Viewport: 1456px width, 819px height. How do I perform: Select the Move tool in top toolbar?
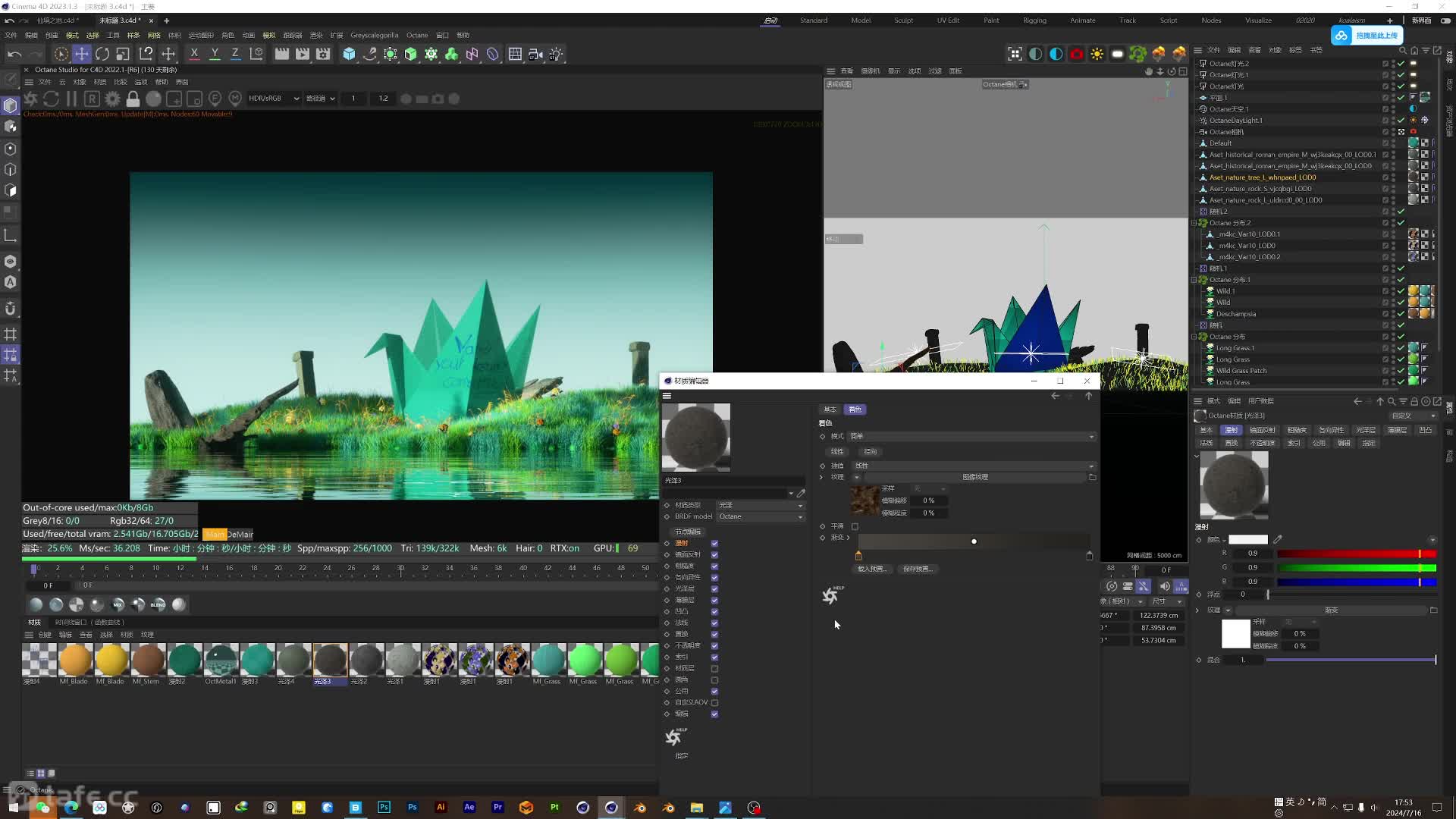coord(81,54)
